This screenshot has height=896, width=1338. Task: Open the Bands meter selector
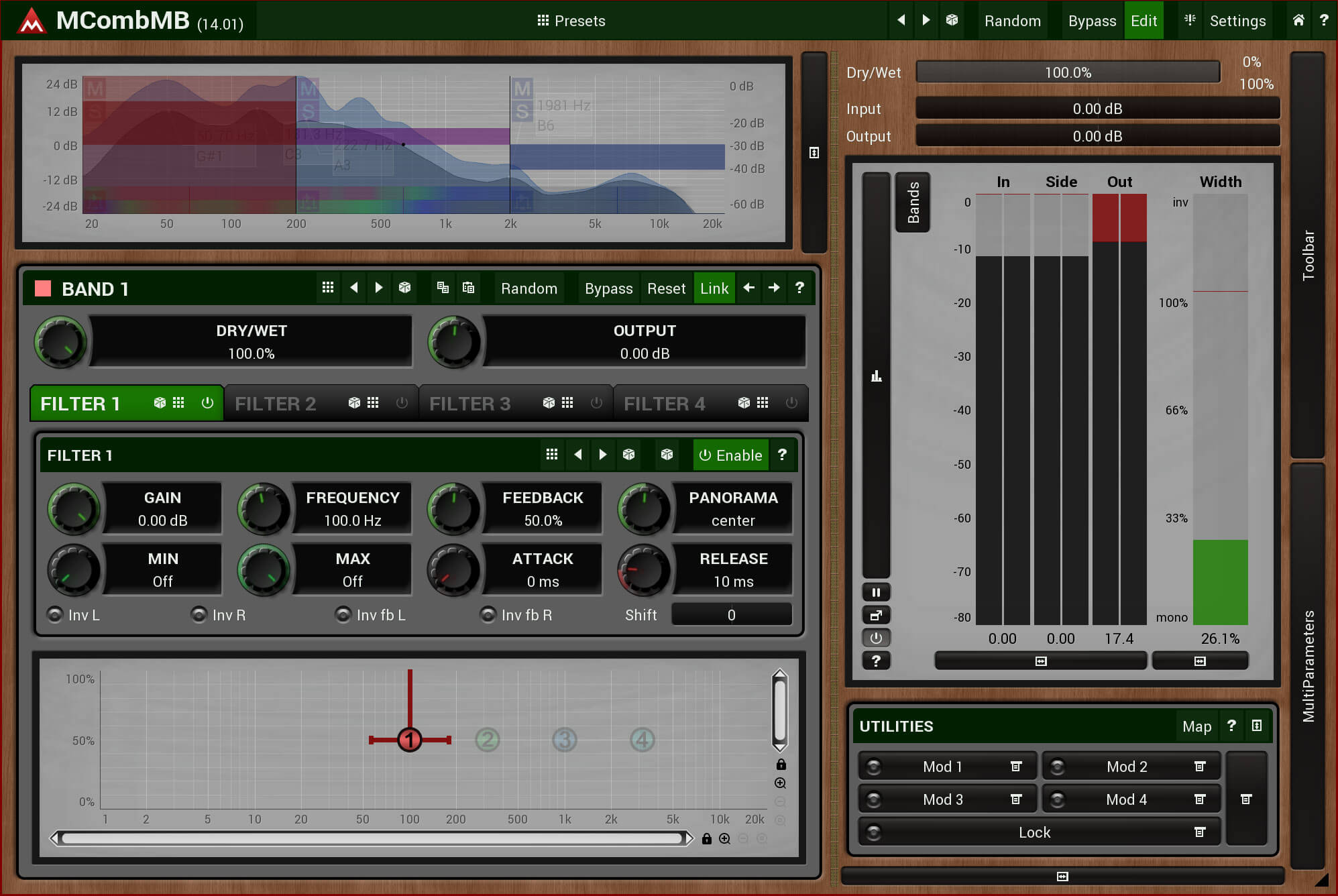point(913,202)
